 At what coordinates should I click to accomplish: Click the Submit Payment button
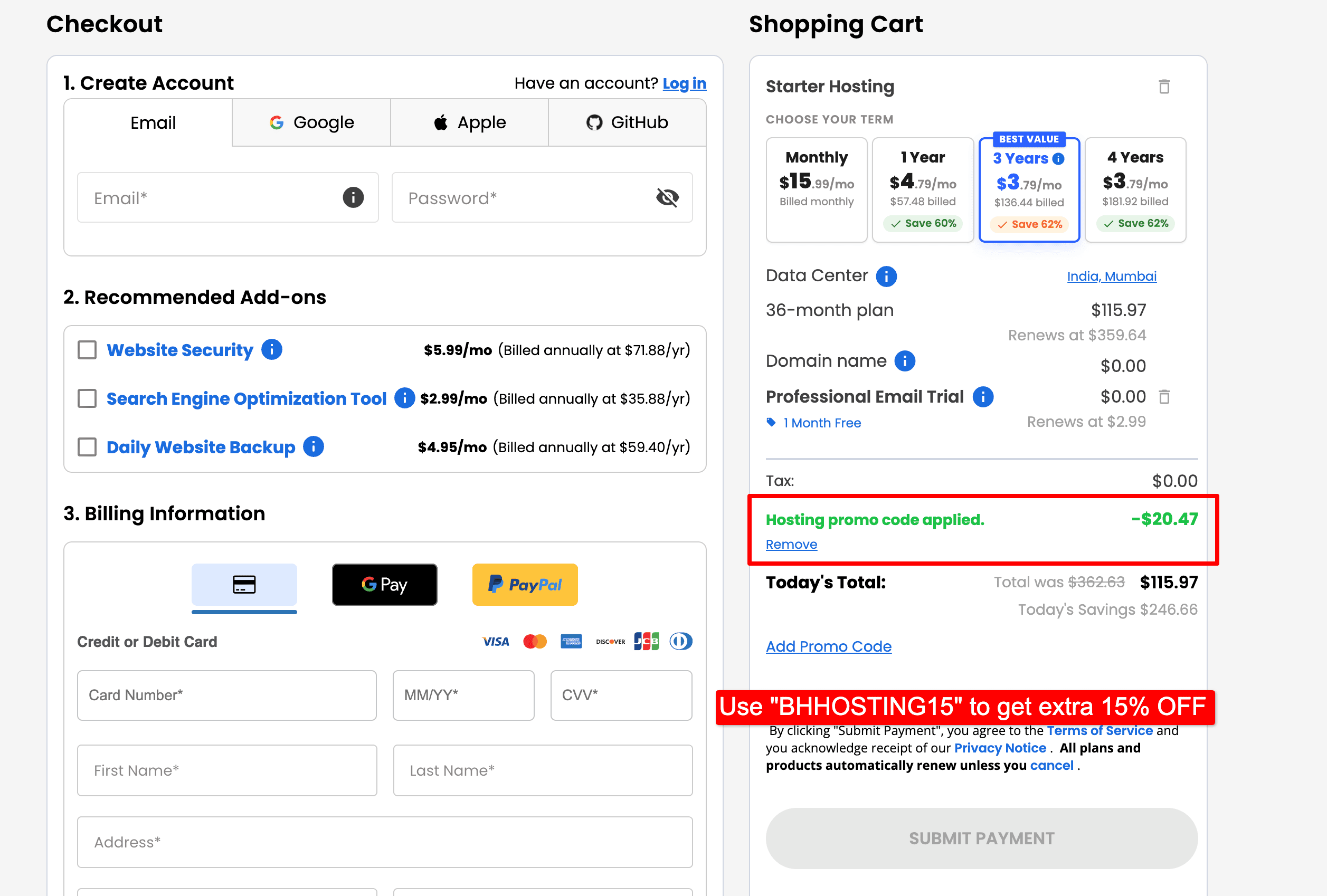(982, 838)
